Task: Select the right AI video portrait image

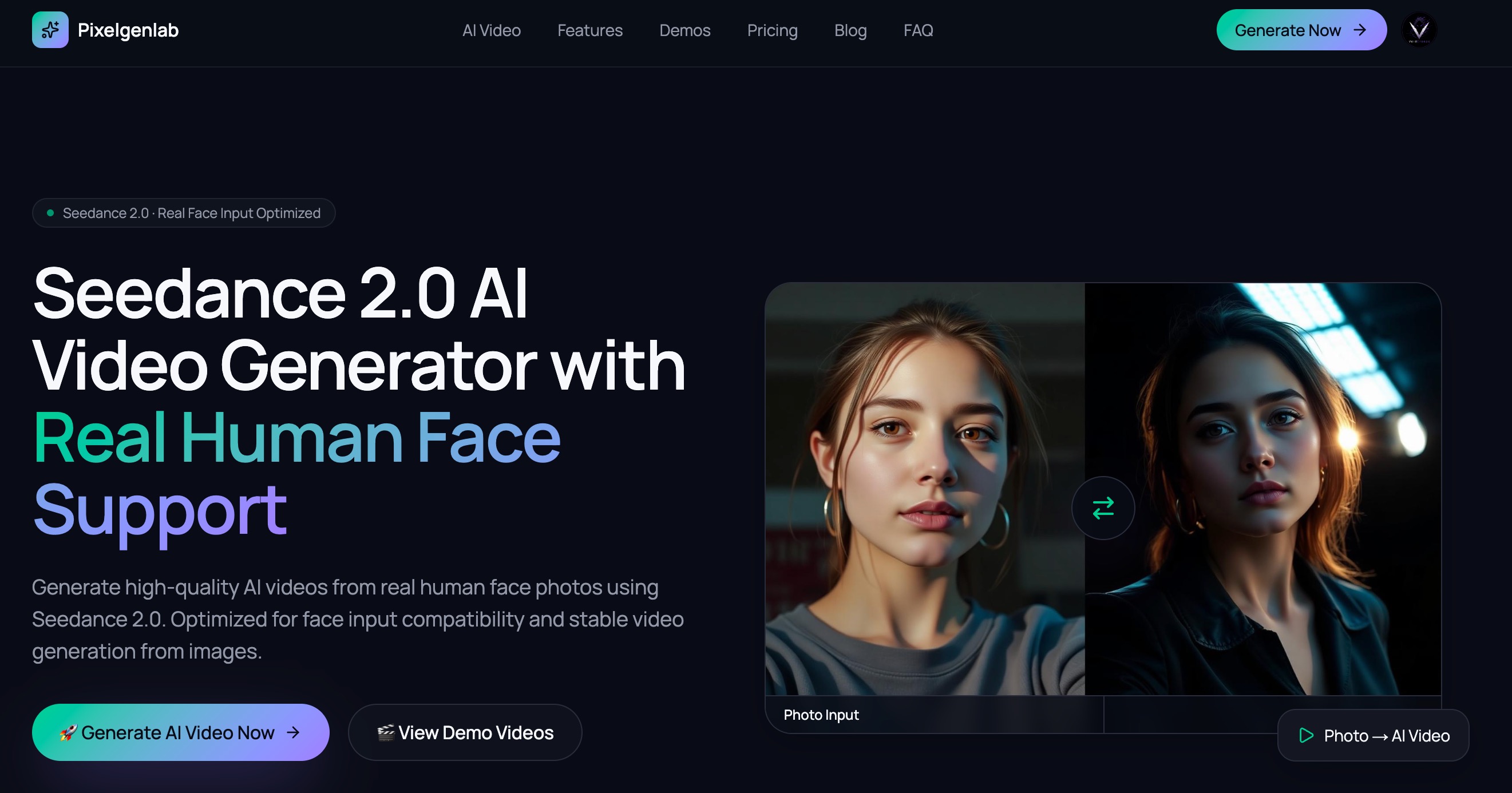Action: coord(1263,489)
